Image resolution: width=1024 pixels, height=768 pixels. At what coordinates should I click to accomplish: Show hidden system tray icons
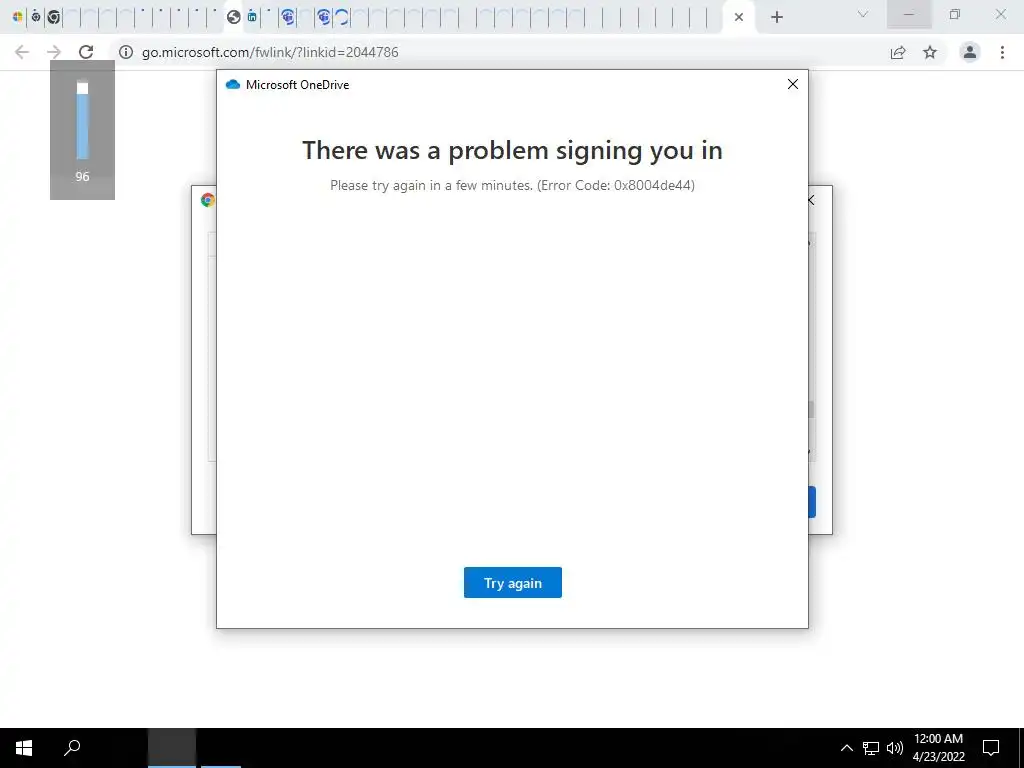pos(846,748)
